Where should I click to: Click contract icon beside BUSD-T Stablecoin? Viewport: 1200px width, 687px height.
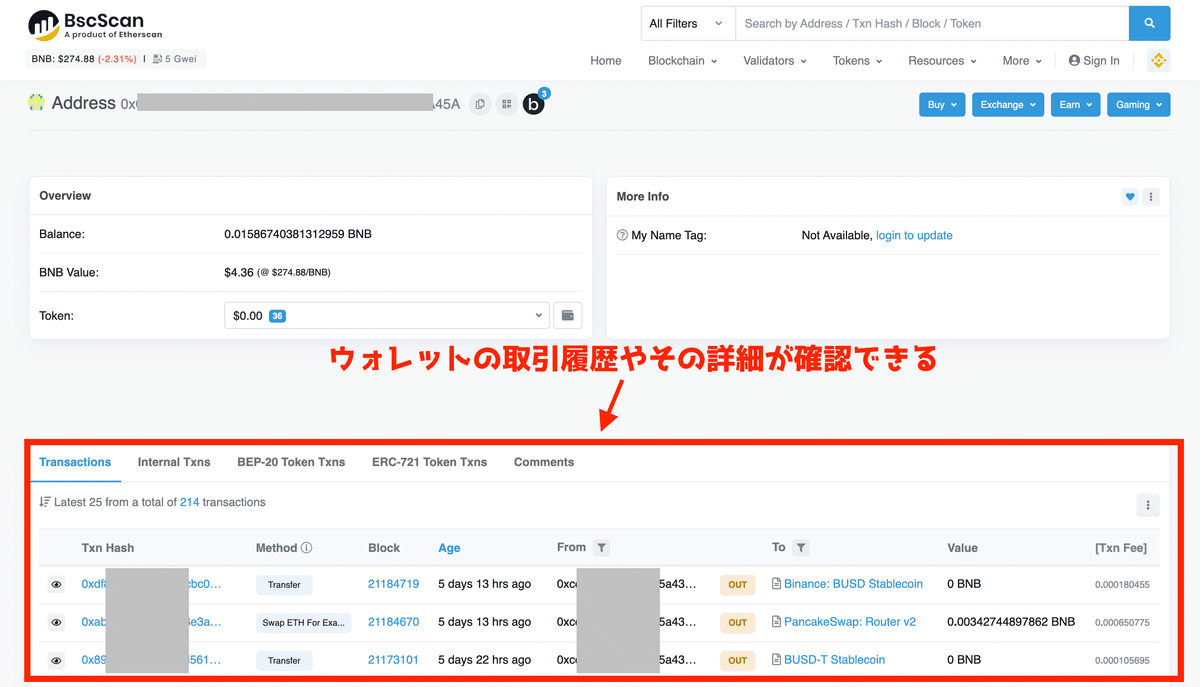(777, 660)
